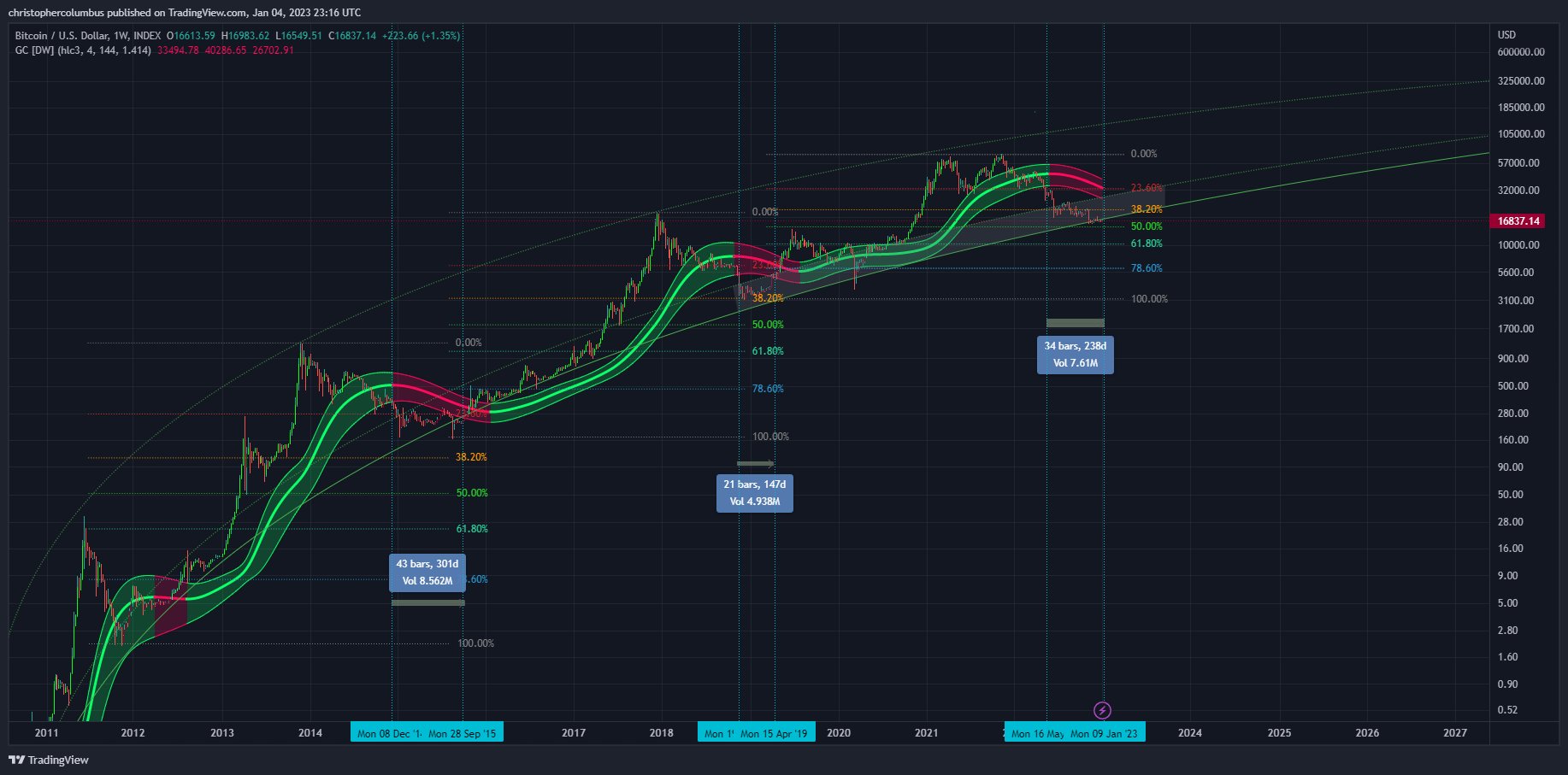Click the change value '+223.66 (+1.35%)'
The height and width of the screenshot is (775, 1568).
tap(421, 36)
